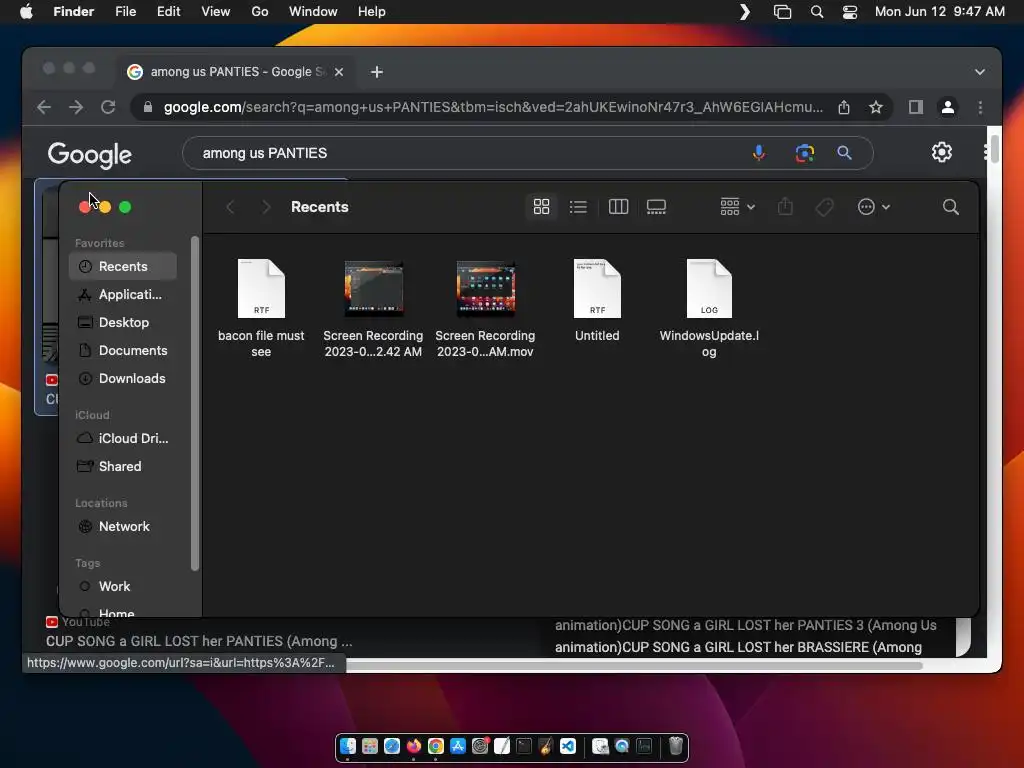Open Desktop in Finder sidebar
This screenshot has width=1024, height=768.
pos(123,323)
